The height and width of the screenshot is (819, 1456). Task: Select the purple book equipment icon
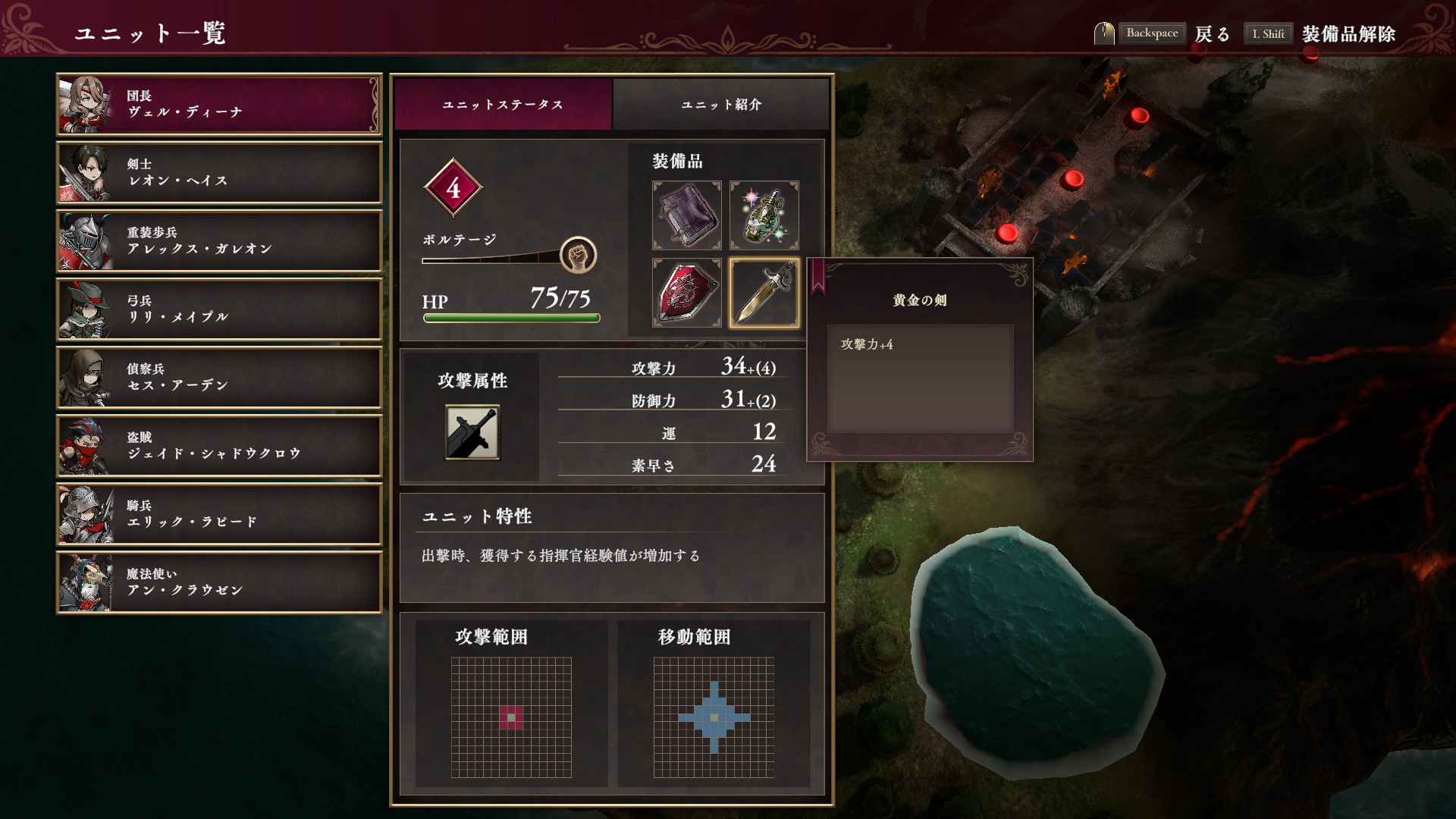coord(687,215)
